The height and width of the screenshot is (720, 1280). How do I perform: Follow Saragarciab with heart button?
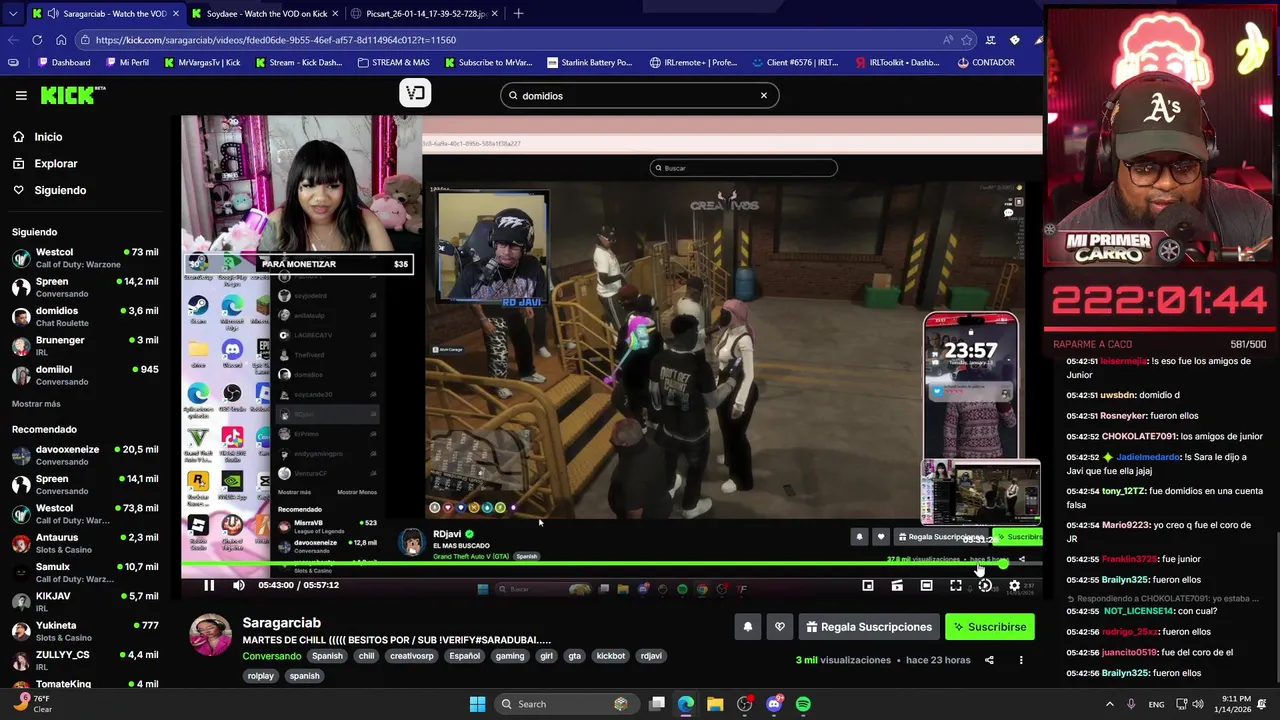(780, 627)
